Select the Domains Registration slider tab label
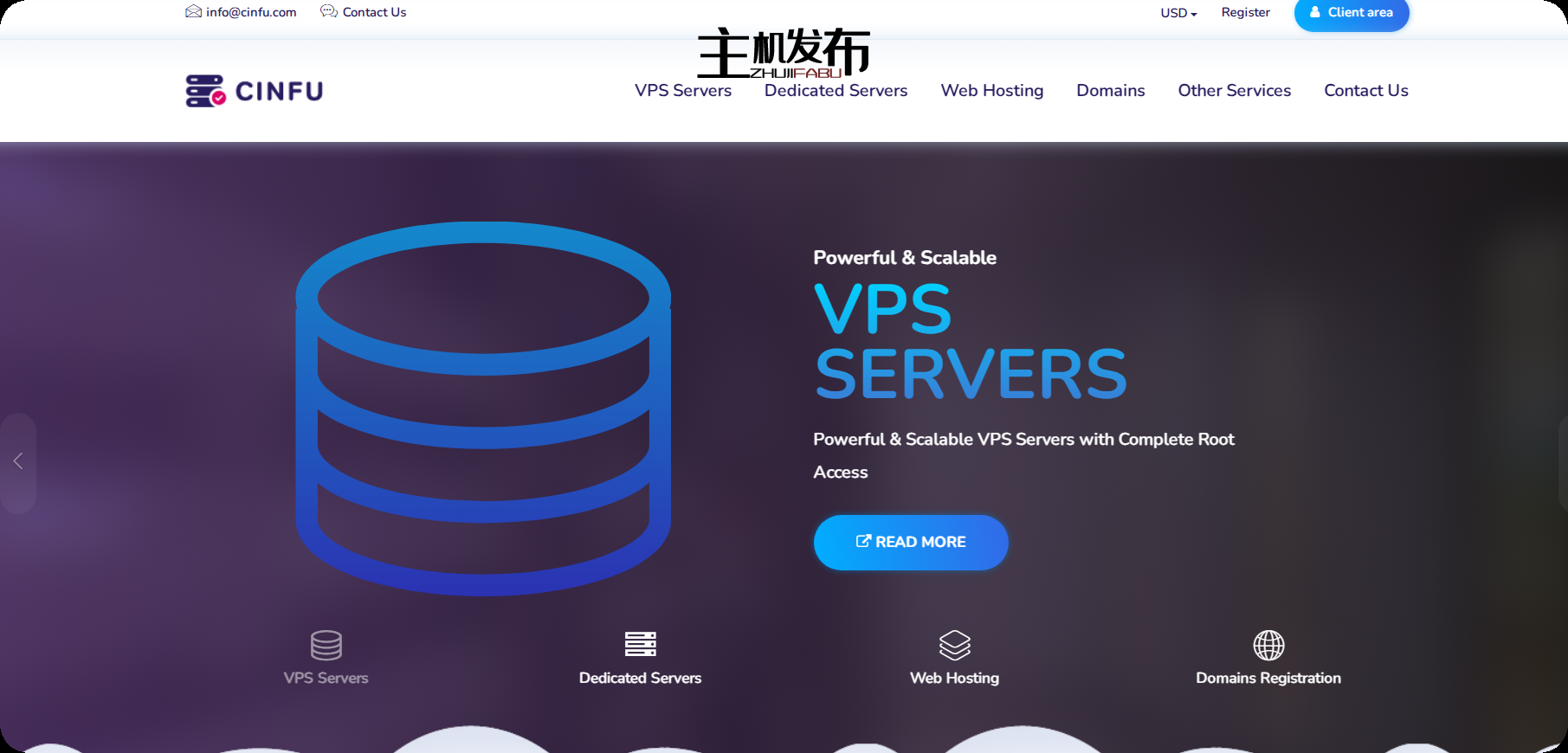Screen dimensions: 1568x753 click(1268, 678)
